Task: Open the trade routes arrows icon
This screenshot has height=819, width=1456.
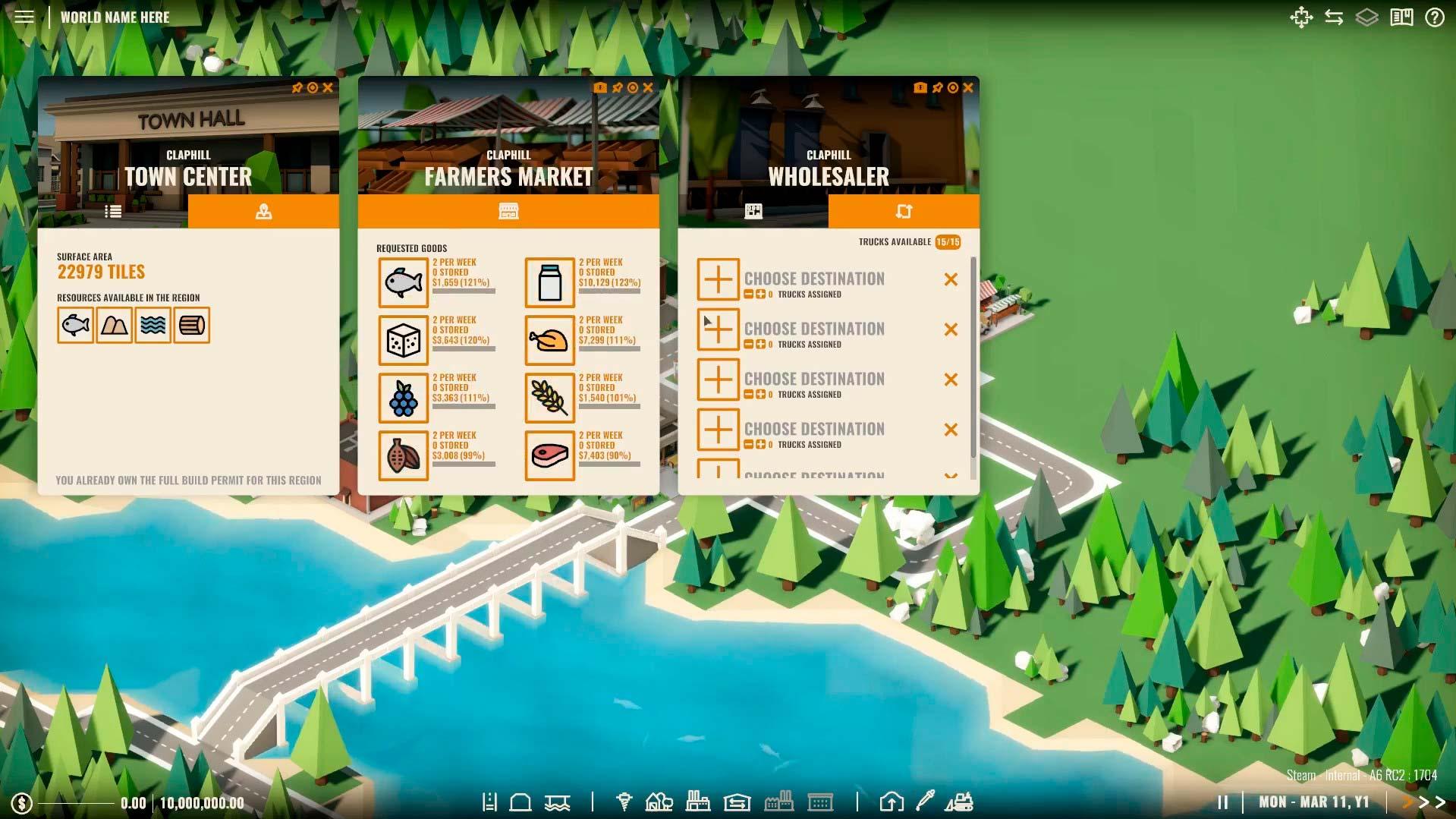Action: click(1334, 17)
